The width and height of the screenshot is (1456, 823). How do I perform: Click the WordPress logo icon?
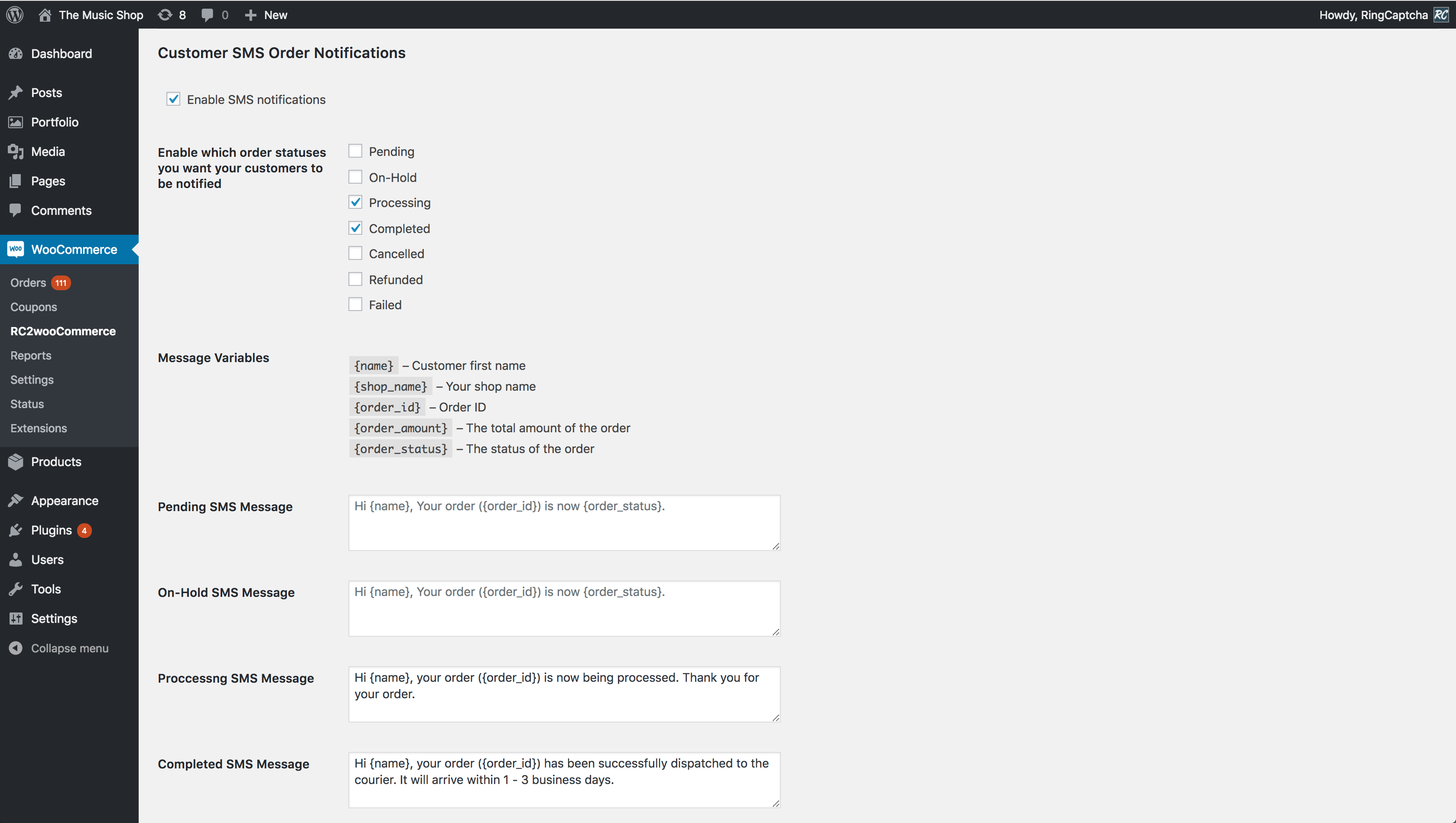coord(15,15)
